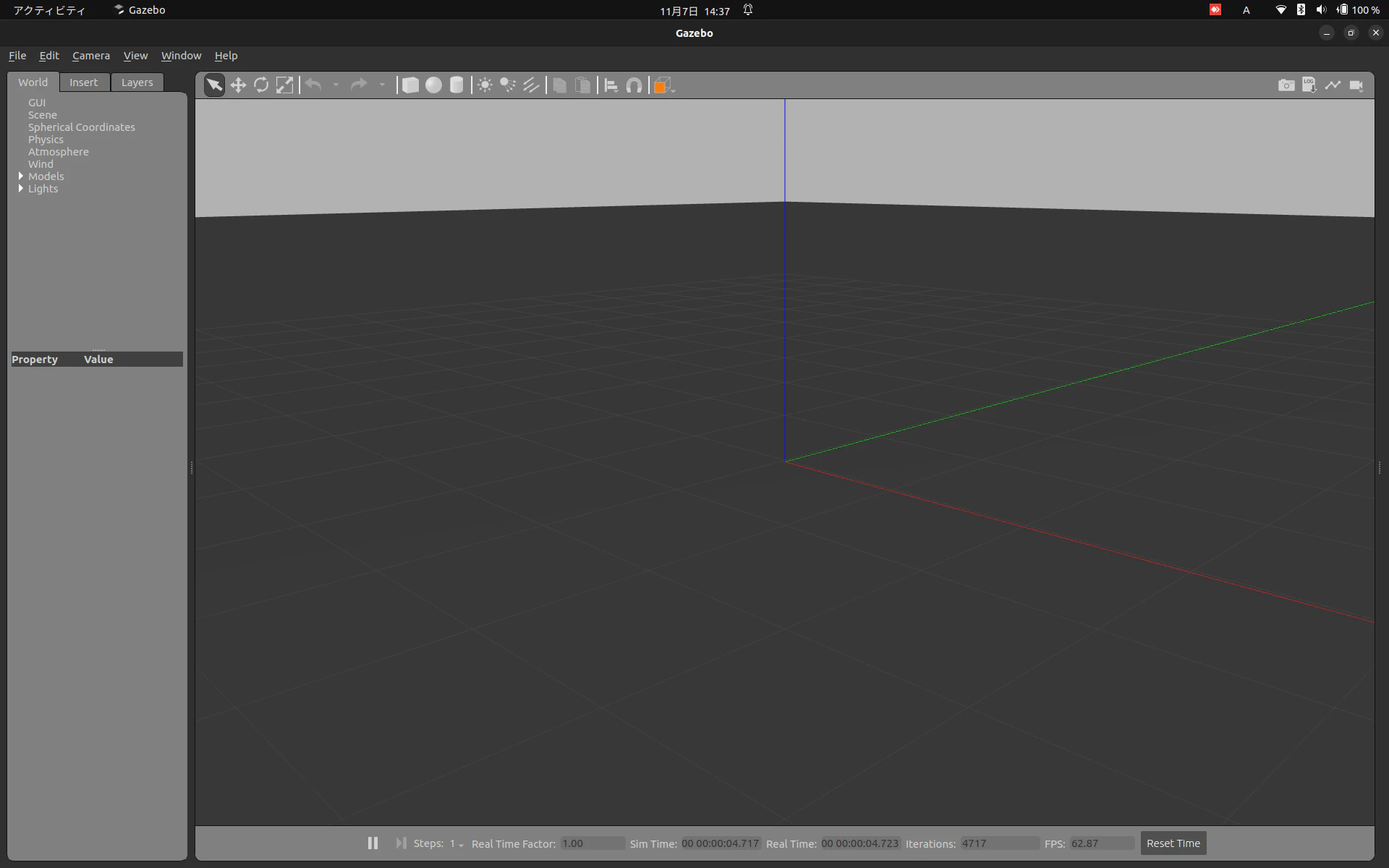Click the FPS value field
This screenshot has width=1389, height=868.
pyautogui.click(x=1102, y=843)
